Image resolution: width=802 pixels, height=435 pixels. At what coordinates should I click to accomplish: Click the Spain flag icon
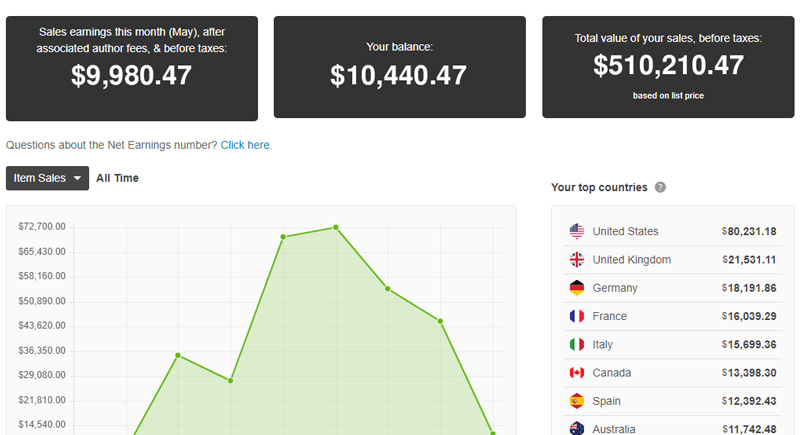click(576, 401)
